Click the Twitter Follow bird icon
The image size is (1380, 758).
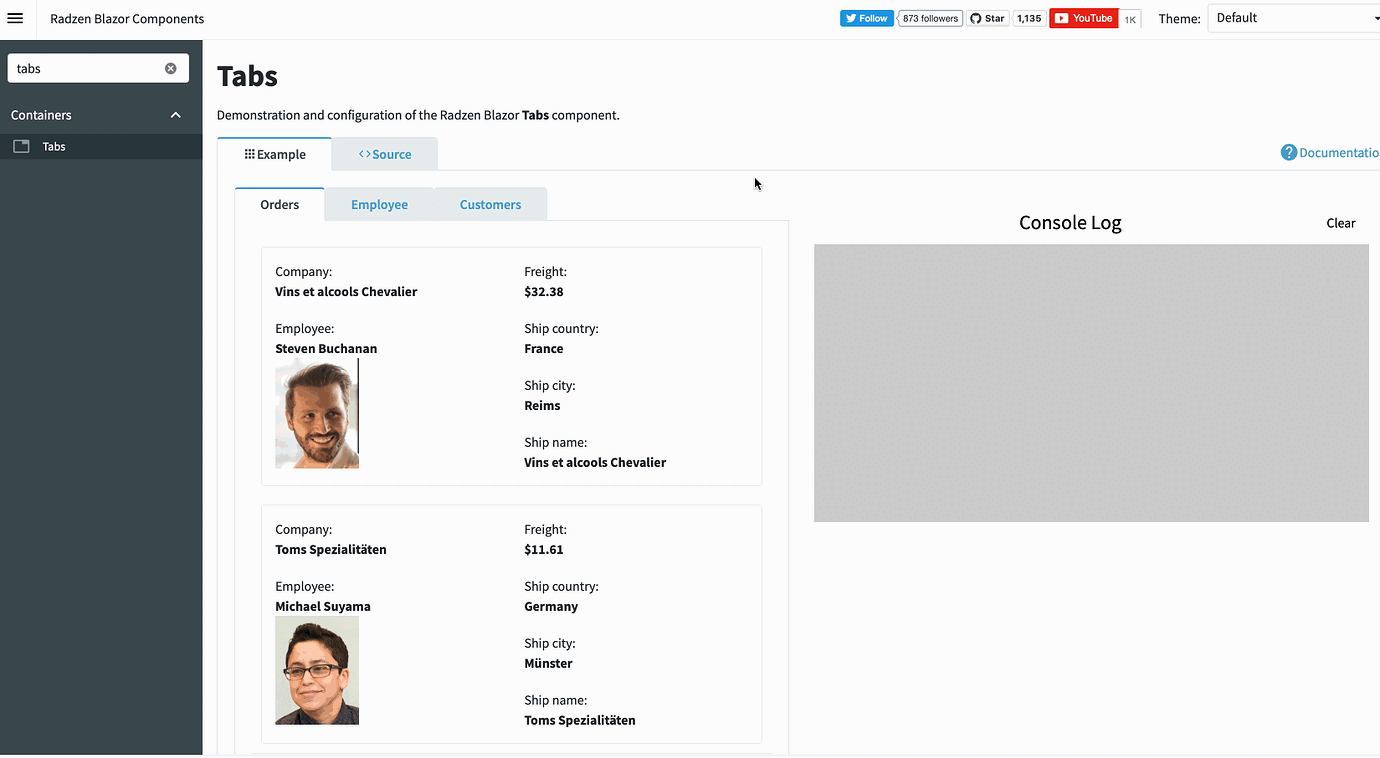[851, 17]
